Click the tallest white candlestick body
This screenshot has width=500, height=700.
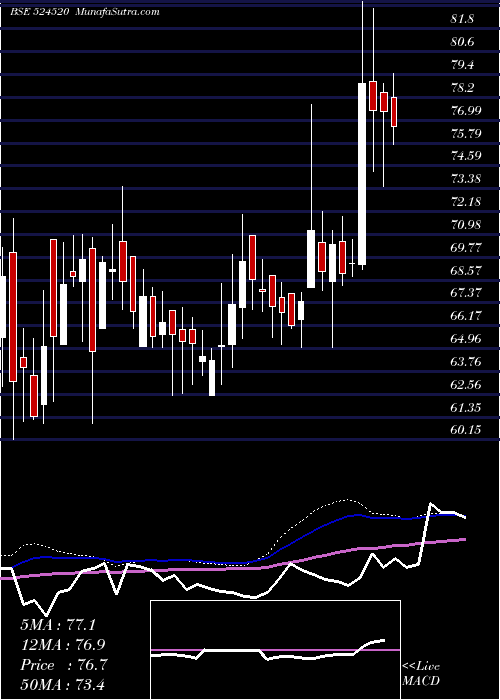(362, 174)
